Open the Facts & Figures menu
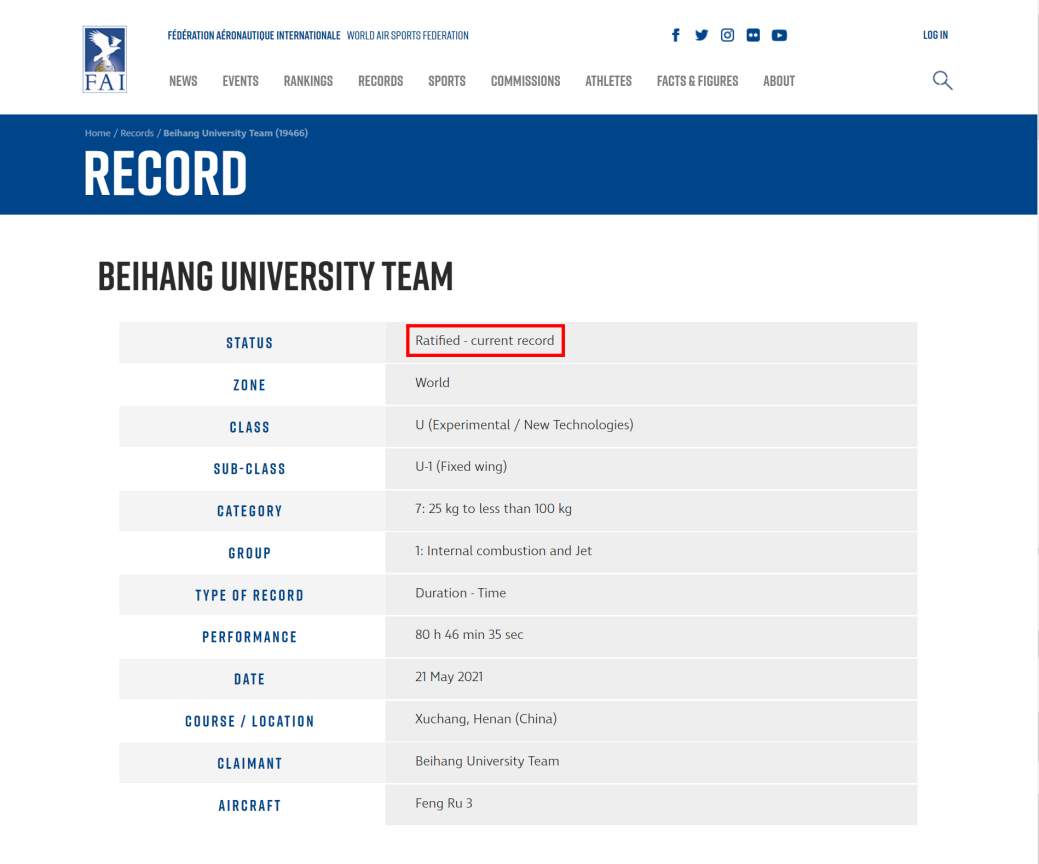Image resolution: width=1039 pixels, height=864 pixels. click(x=697, y=81)
